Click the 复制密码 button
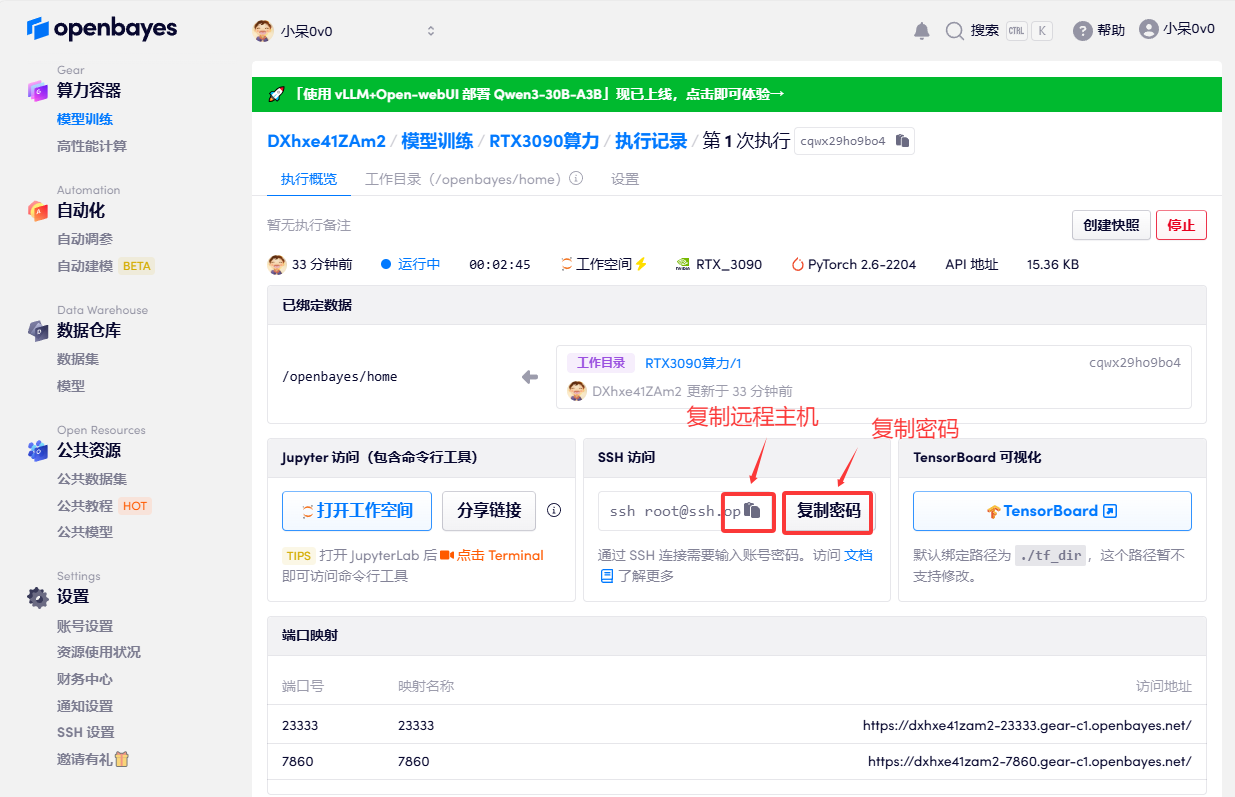The image size is (1235, 797). [828, 510]
